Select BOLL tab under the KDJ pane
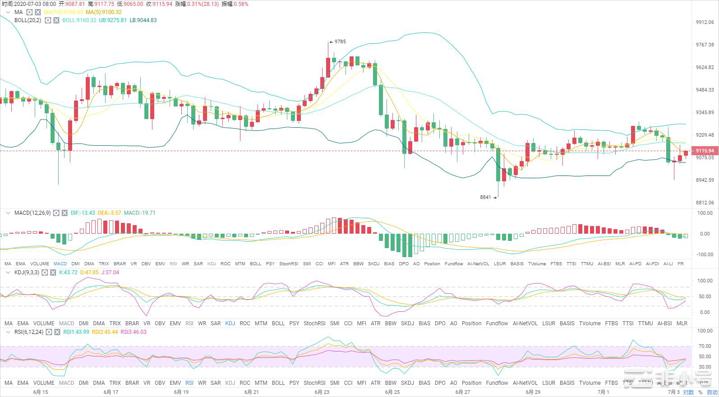Image resolution: width=719 pixels, height=397 pixels. [278, 323]
